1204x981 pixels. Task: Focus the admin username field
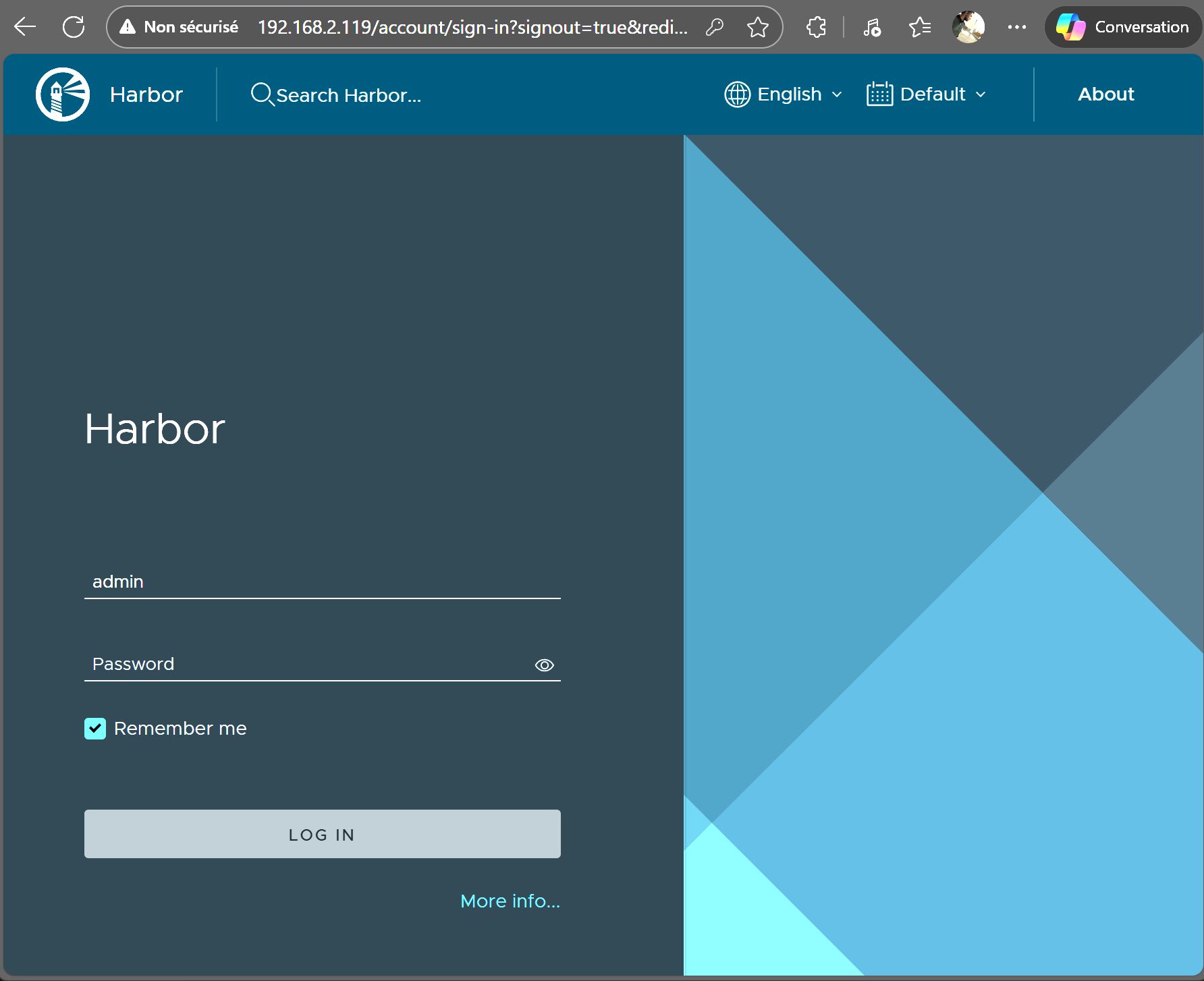click(x=322, y=582)
